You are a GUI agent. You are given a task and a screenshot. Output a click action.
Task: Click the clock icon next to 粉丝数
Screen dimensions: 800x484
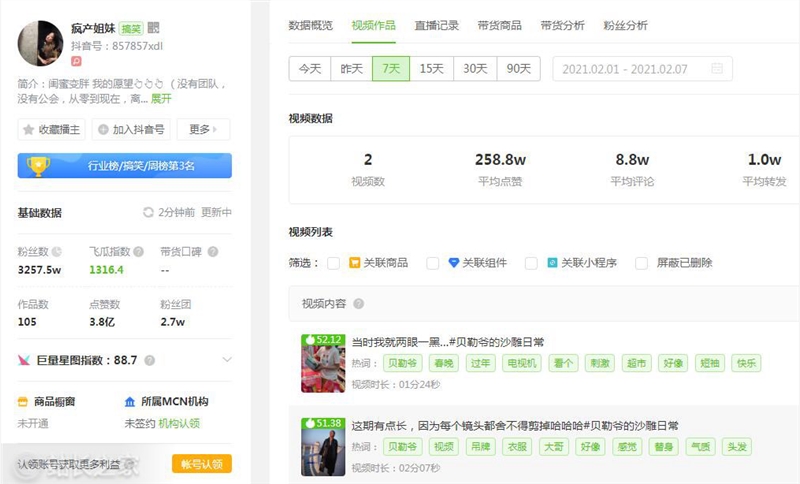click(57, 252)
